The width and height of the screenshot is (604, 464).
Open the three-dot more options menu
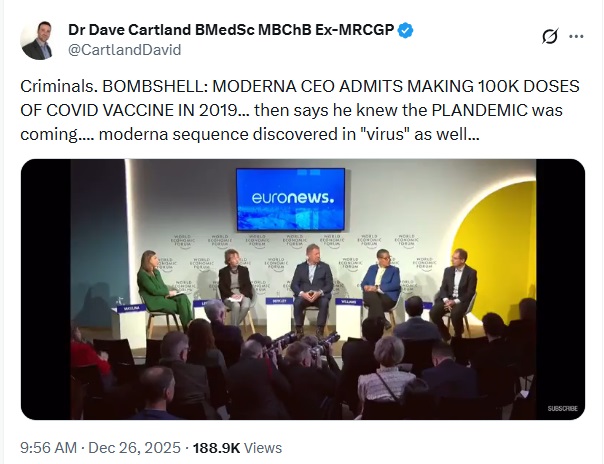(x=576, y=37)
